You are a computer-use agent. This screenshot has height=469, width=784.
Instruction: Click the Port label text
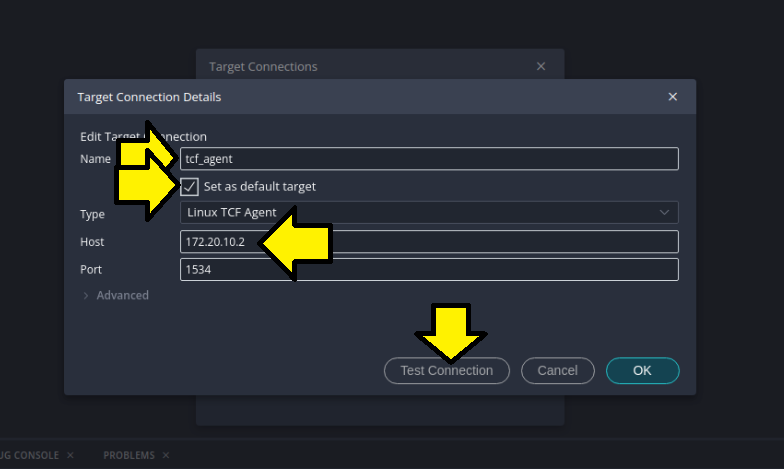click(91, 270)
